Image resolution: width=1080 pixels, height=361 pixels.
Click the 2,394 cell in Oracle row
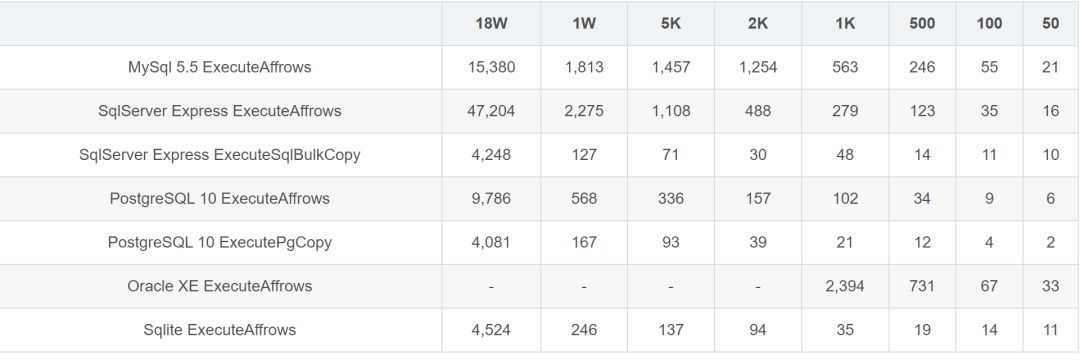pyautogui.click(x=844, y=286)
